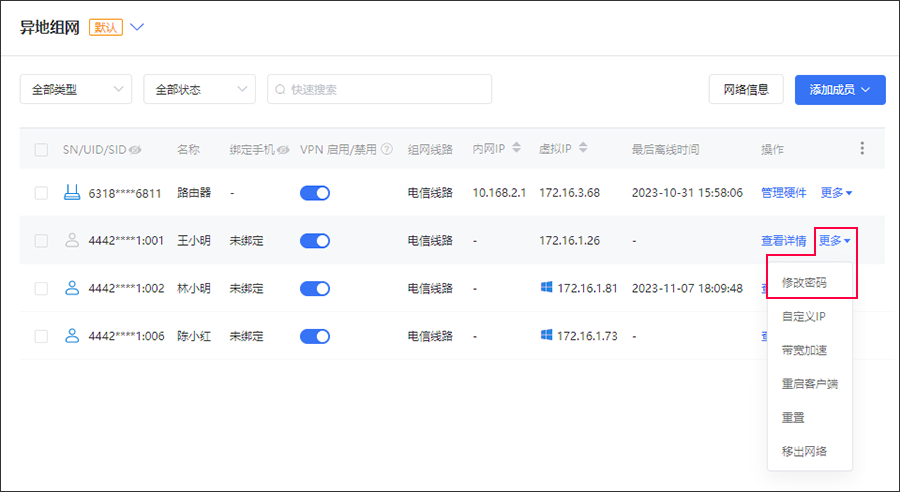The image size is (900, 492).
Task: Click the Windows icon in 陈小红 row
Action: pyautogui.click(x=547, y=335)
